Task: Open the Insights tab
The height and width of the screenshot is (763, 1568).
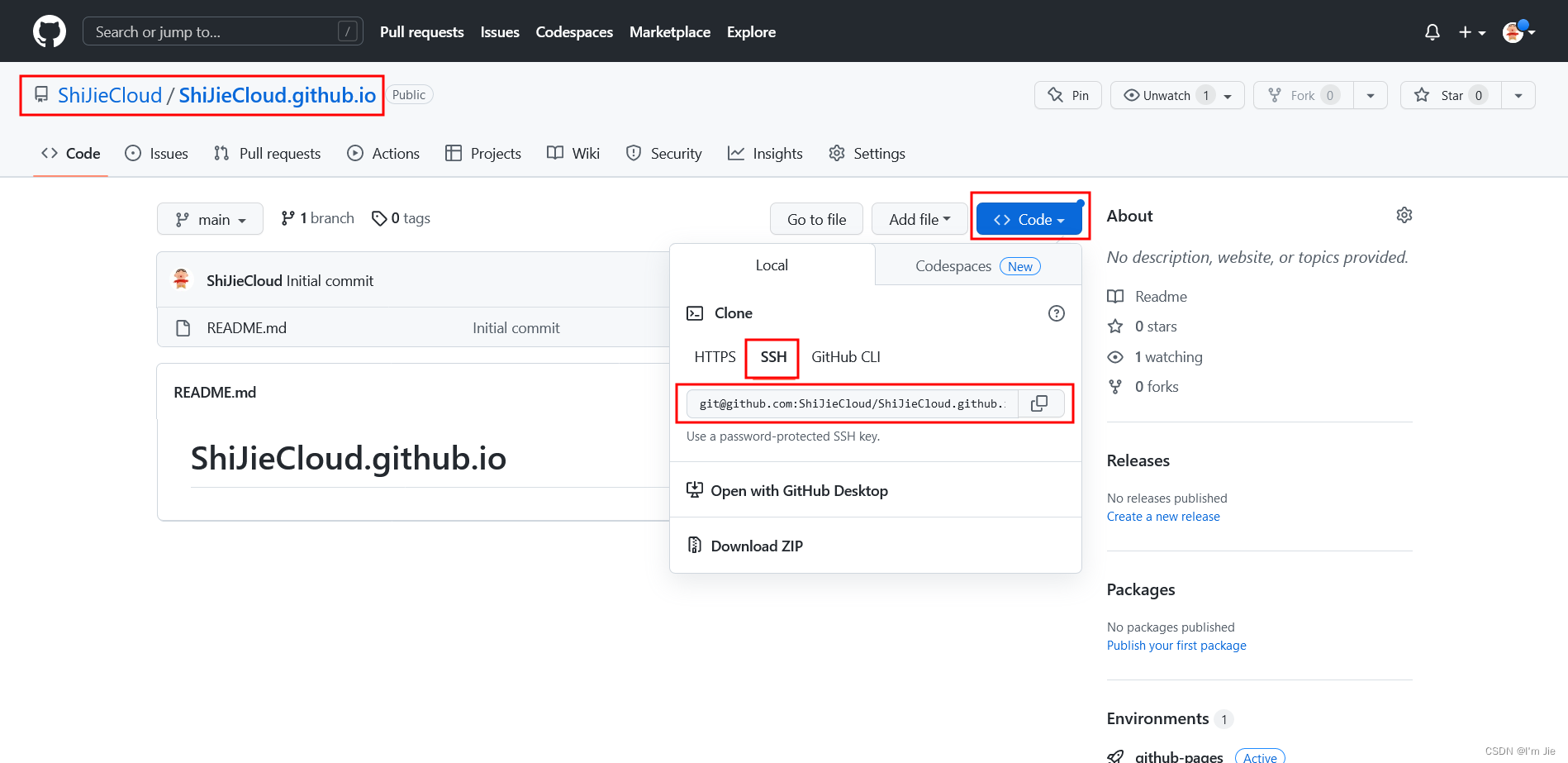Action: pos(765,153)
